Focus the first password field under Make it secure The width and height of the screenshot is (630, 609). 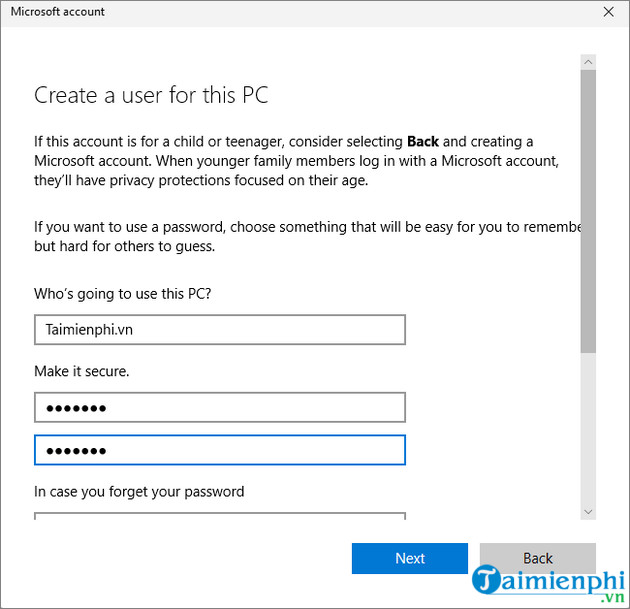[x=220, y=407]
